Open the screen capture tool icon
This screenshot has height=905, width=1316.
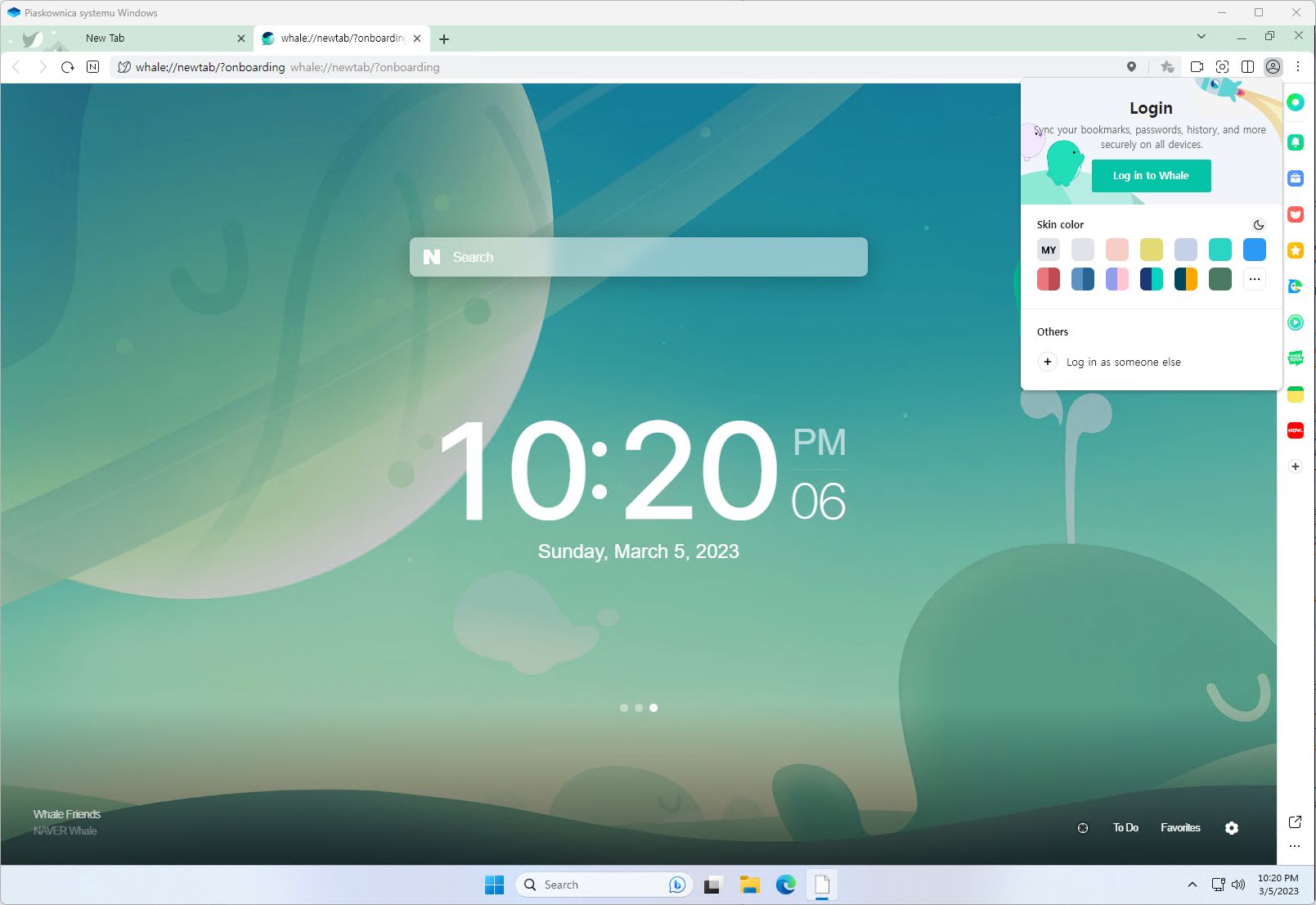coord(1222,67)
